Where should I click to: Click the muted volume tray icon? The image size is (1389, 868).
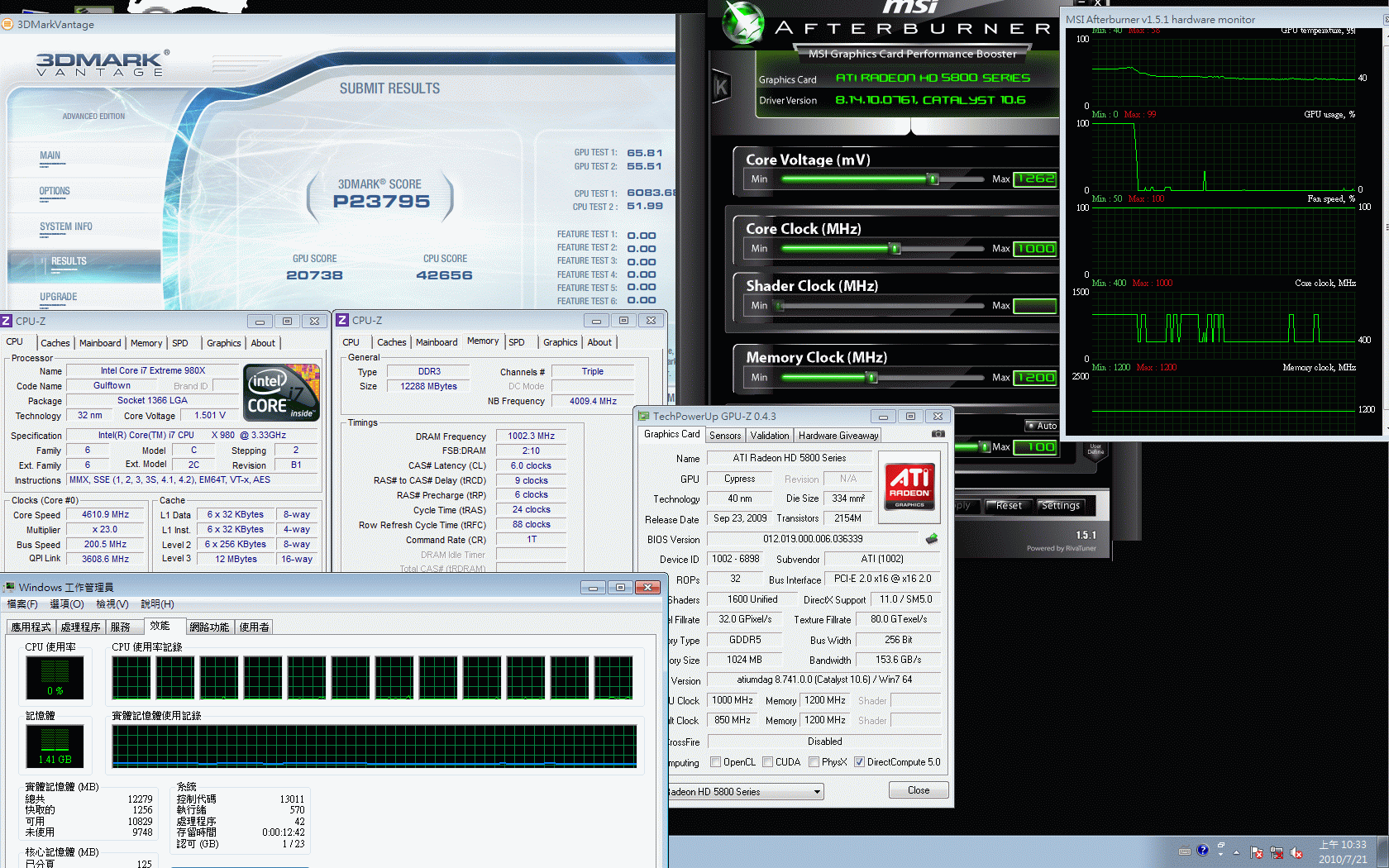1296,852
